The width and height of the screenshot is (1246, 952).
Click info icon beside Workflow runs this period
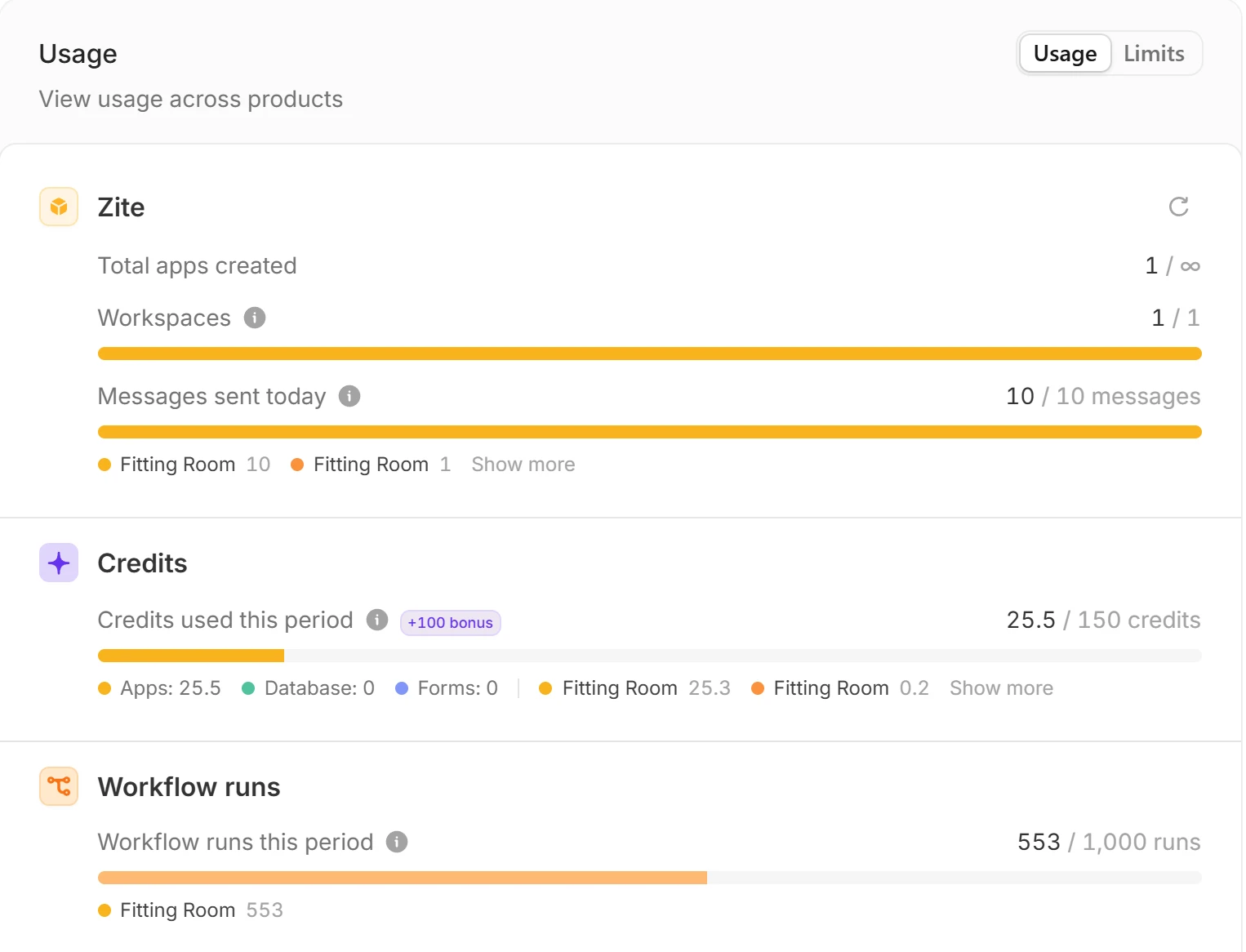pos(397,842)
